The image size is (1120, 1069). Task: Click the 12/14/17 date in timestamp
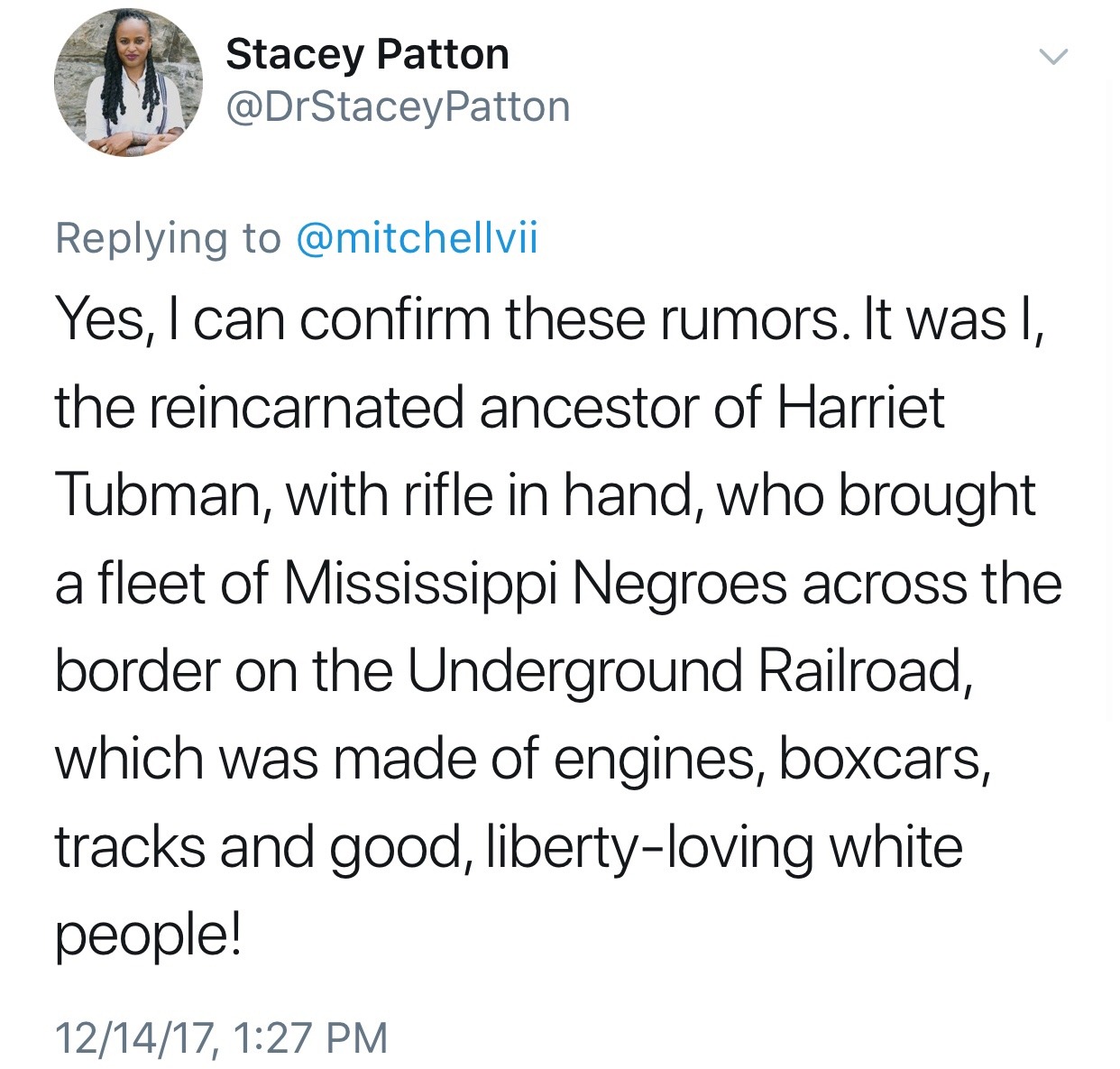[135, 1037]
